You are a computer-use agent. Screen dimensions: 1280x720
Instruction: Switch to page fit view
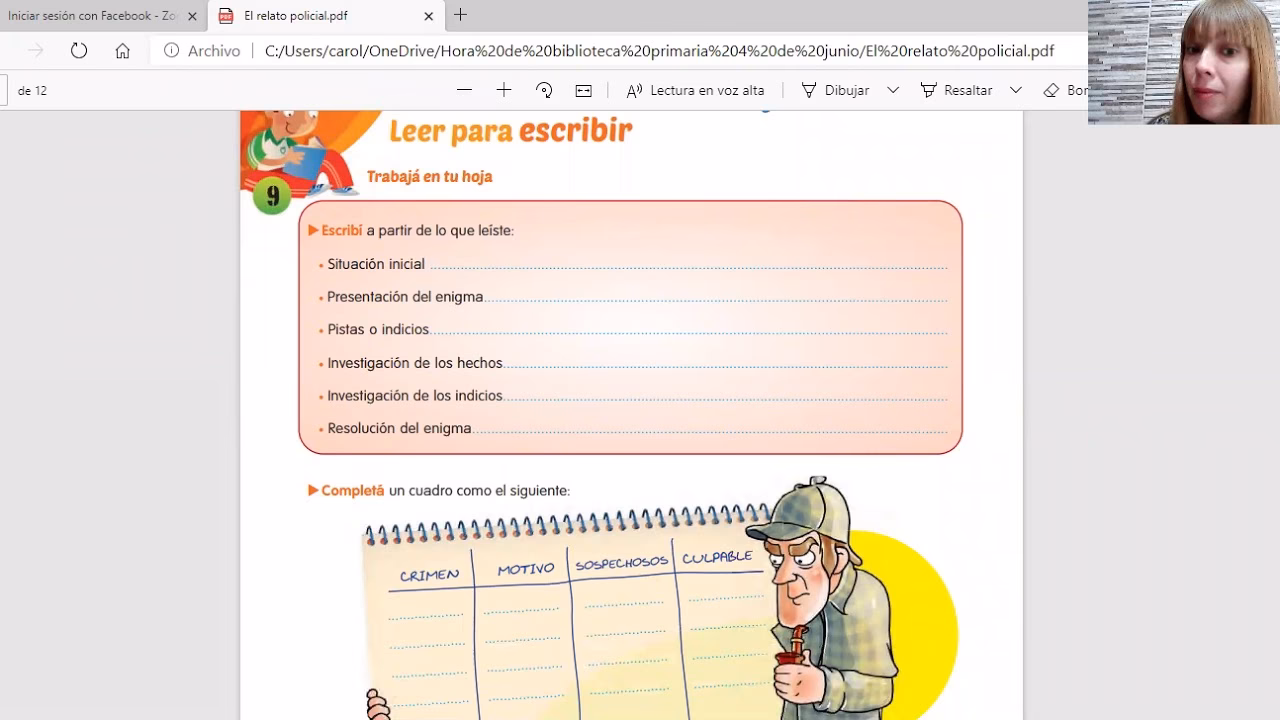(x=582, y=90)
